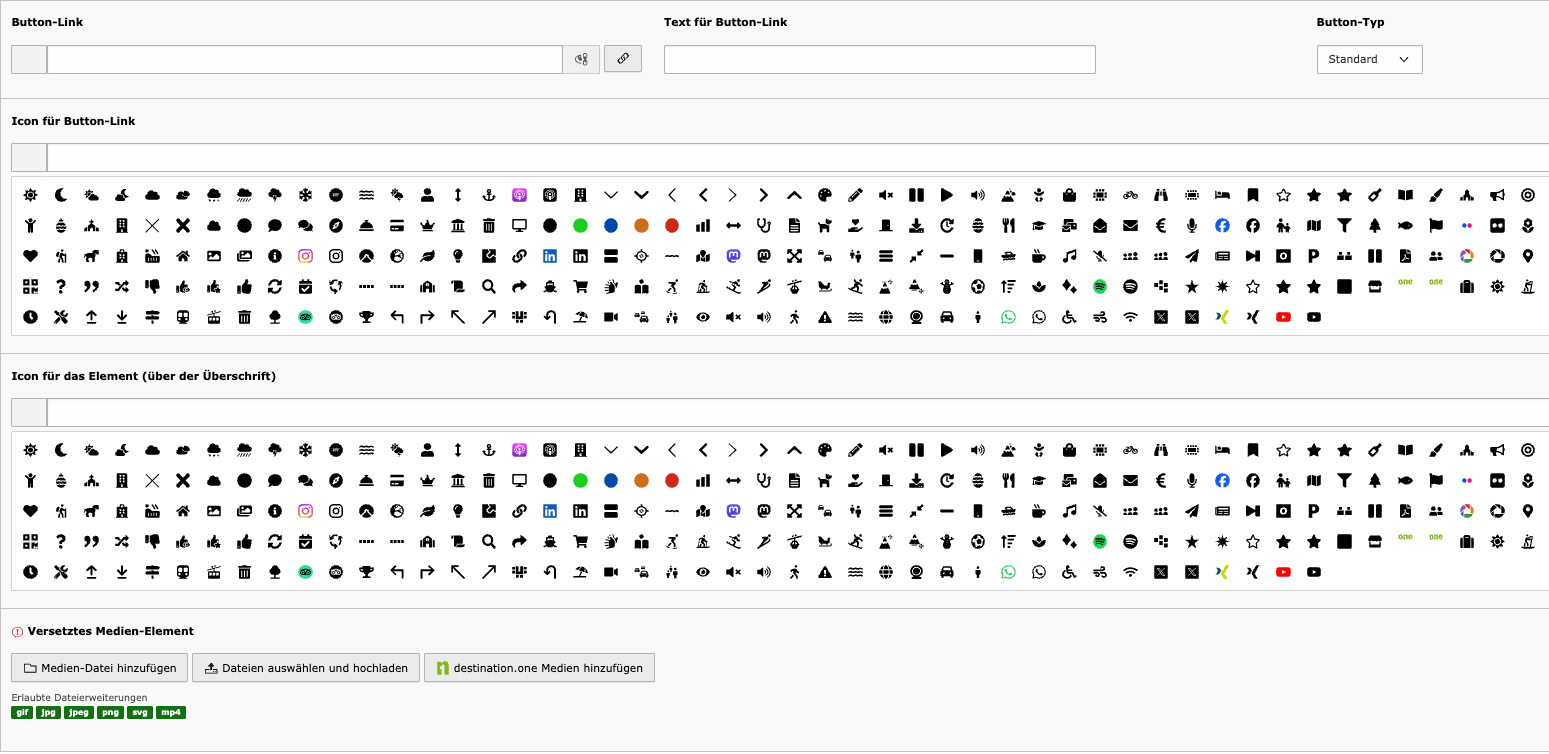The width and height of the screenshot is (1549, 754).
Task: Pick the green Spotify icon in the element icon grid
Action: coord(1100,541)
